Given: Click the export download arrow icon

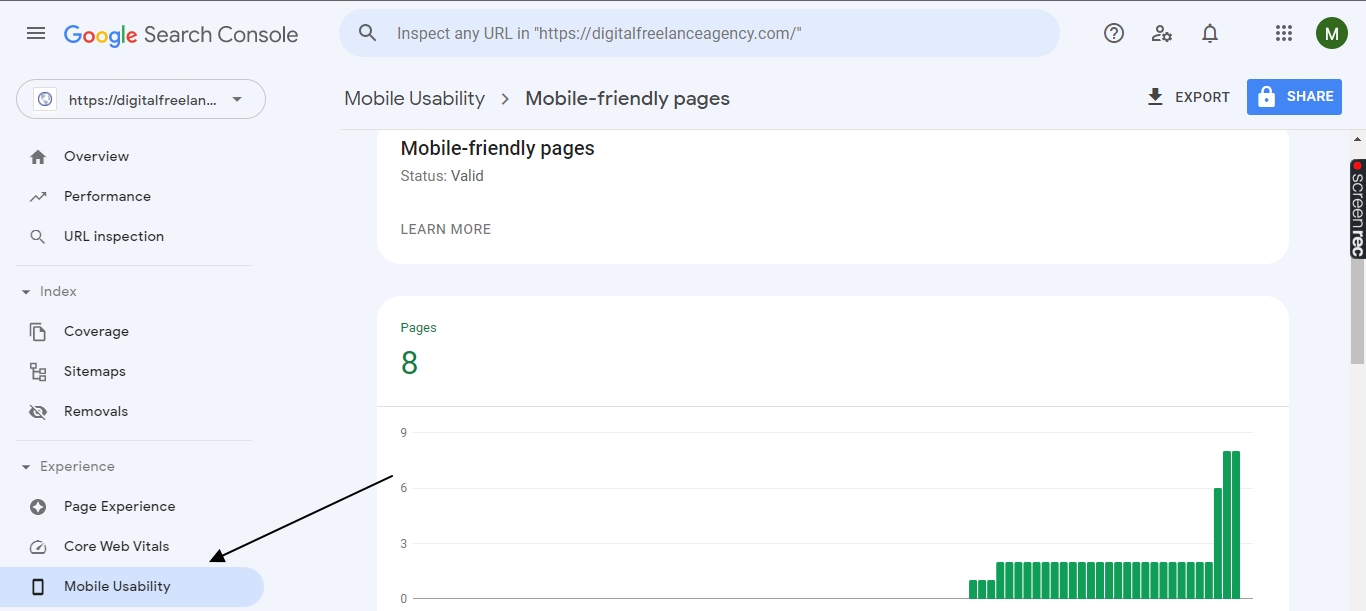Looking at the screenshot, I should (x=1155, y=97).
